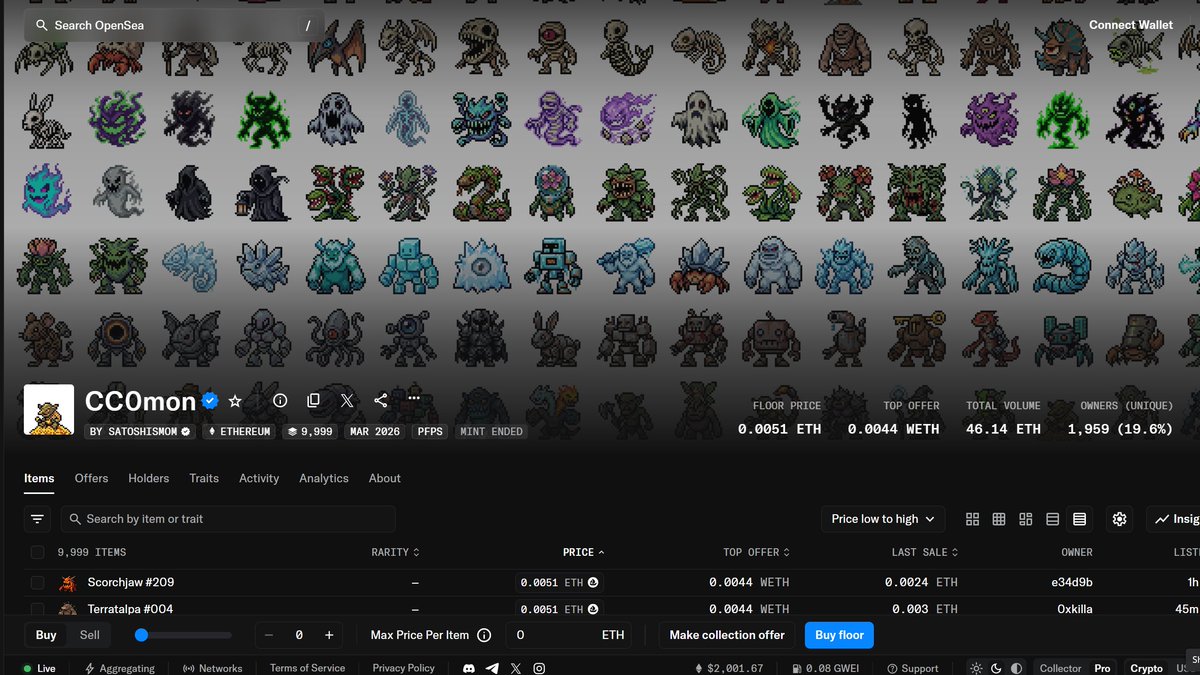Screen dimensions: 1200x675
Task: Open the Price low to high sort dropdown
Action: click(883, 519)
